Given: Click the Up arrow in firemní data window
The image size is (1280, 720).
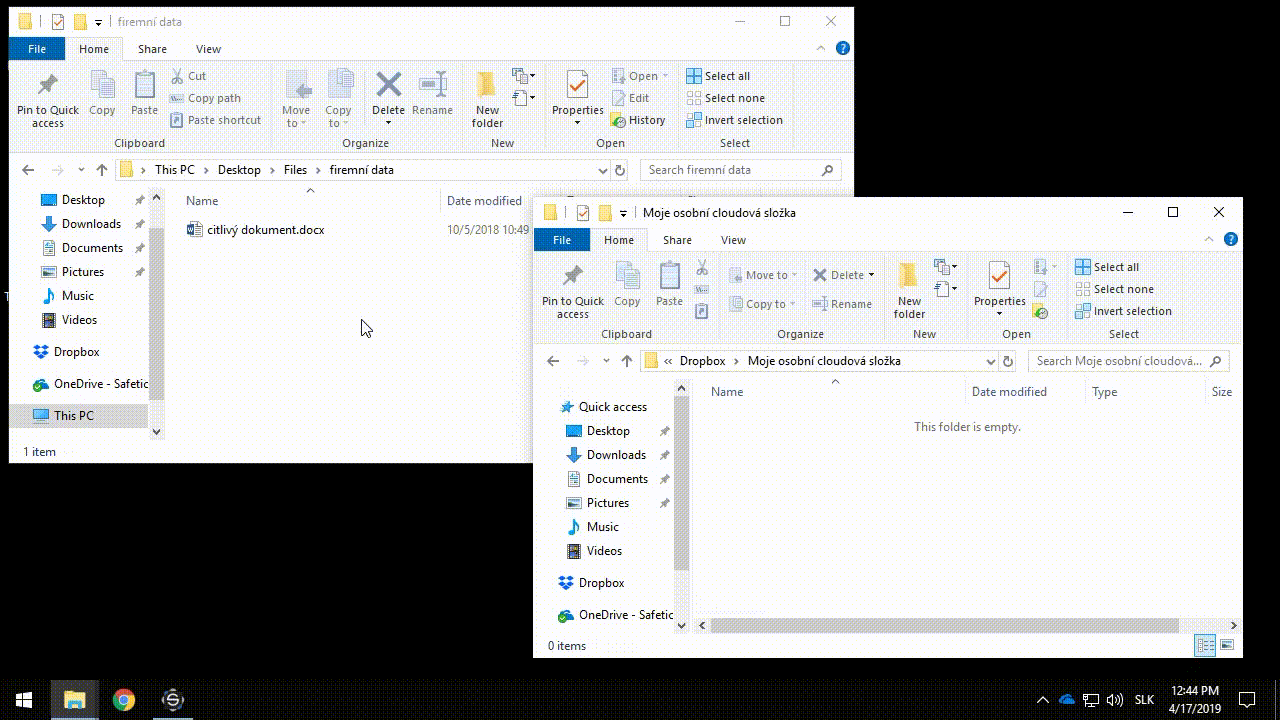Looking at the screenshot, I should pyautogui.click(x=102, y=170).
